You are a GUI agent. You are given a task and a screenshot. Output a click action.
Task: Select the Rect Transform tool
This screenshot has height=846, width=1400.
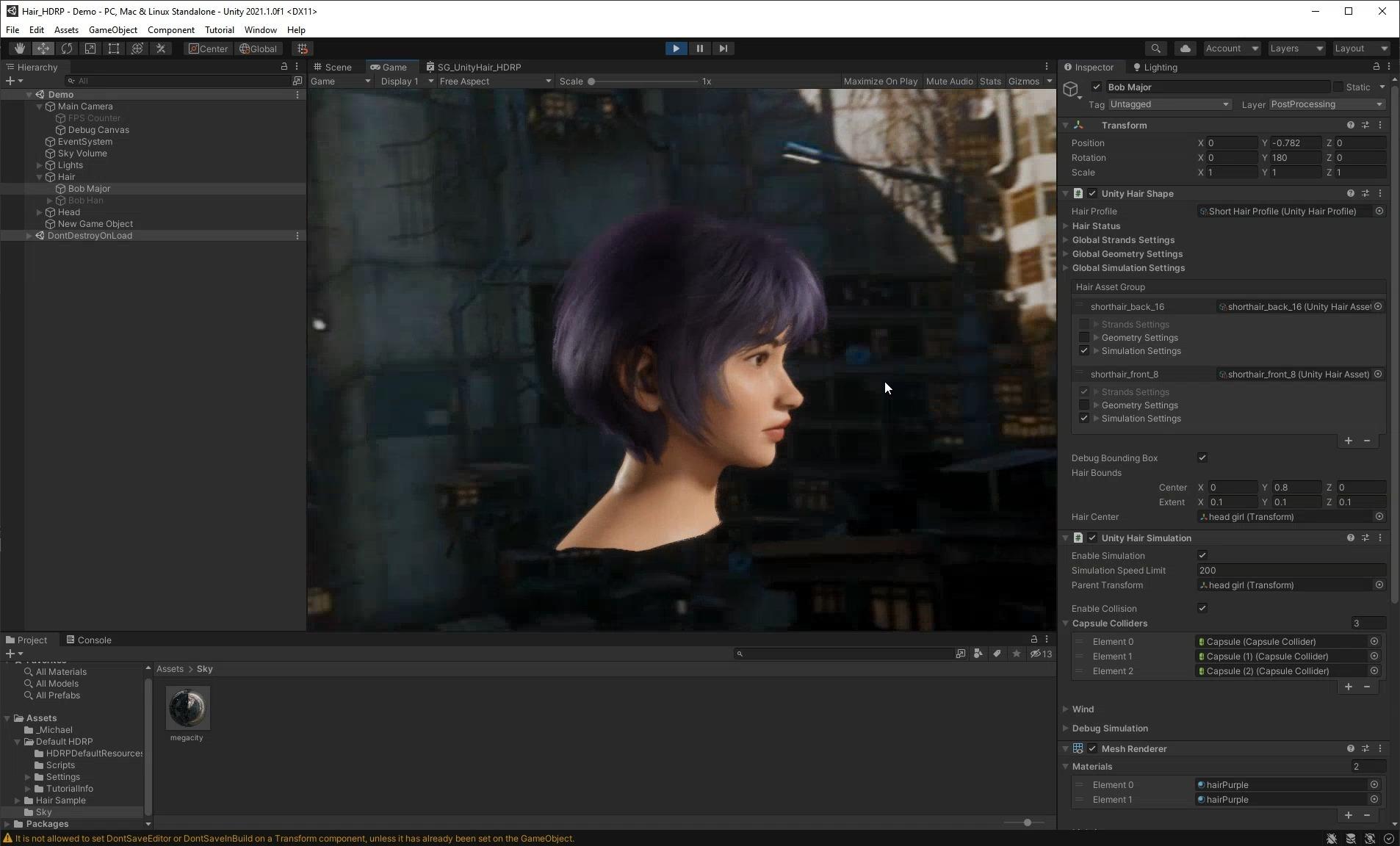point(113,48)
